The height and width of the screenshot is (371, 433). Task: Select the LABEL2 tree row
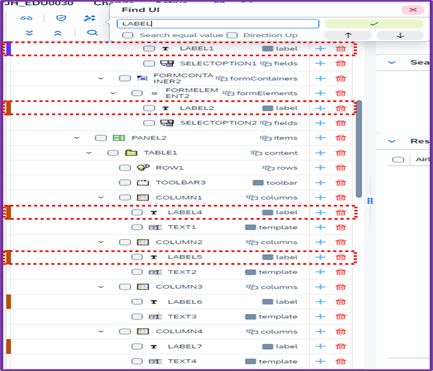coord(180,108)
